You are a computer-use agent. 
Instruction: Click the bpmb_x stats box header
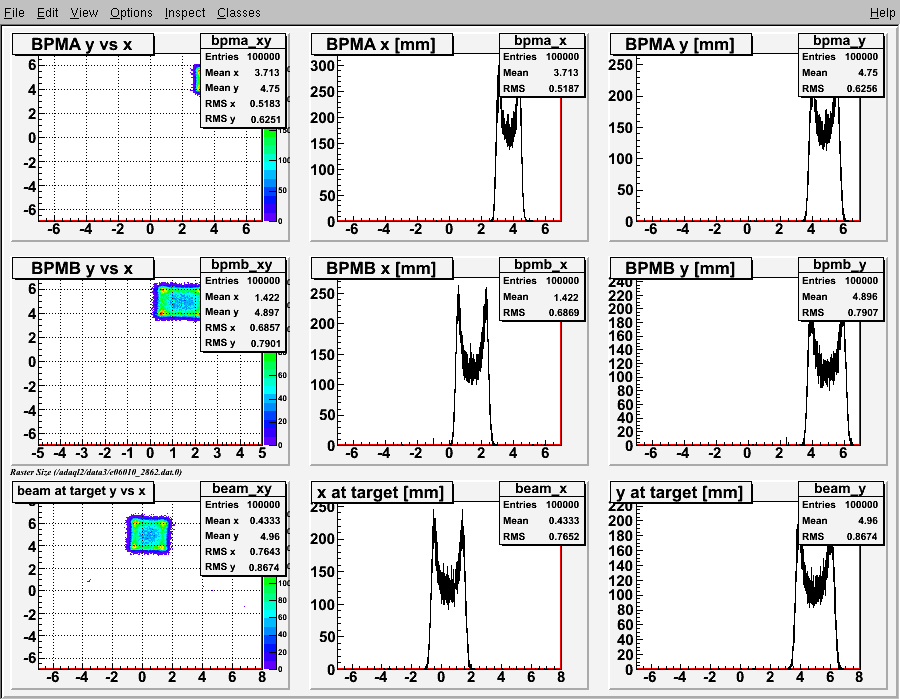541,265
